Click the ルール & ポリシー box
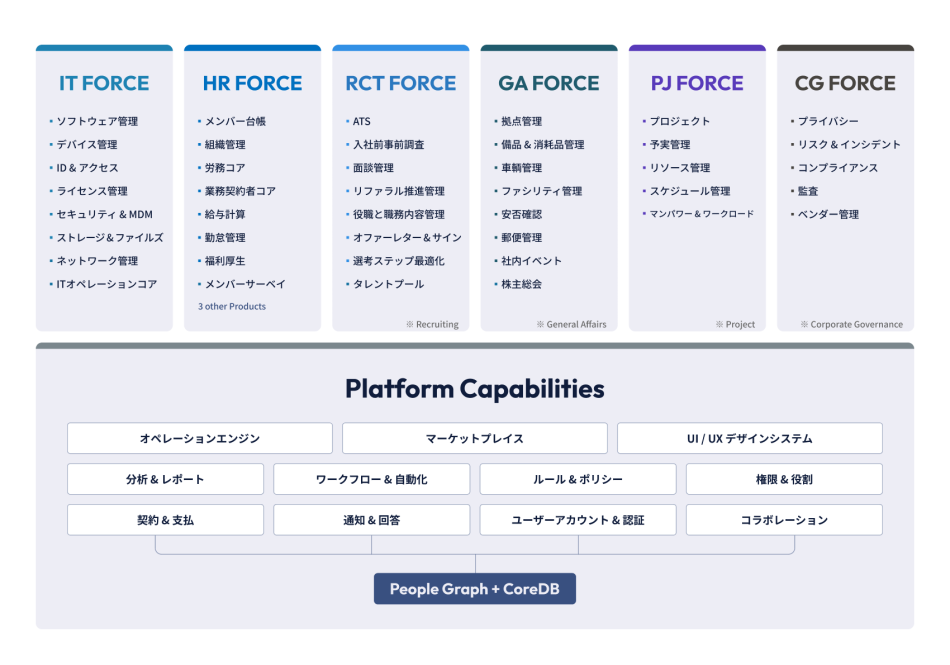Viewport: 950px width, 665px height. pyautogui.click(x=578, y=479)
